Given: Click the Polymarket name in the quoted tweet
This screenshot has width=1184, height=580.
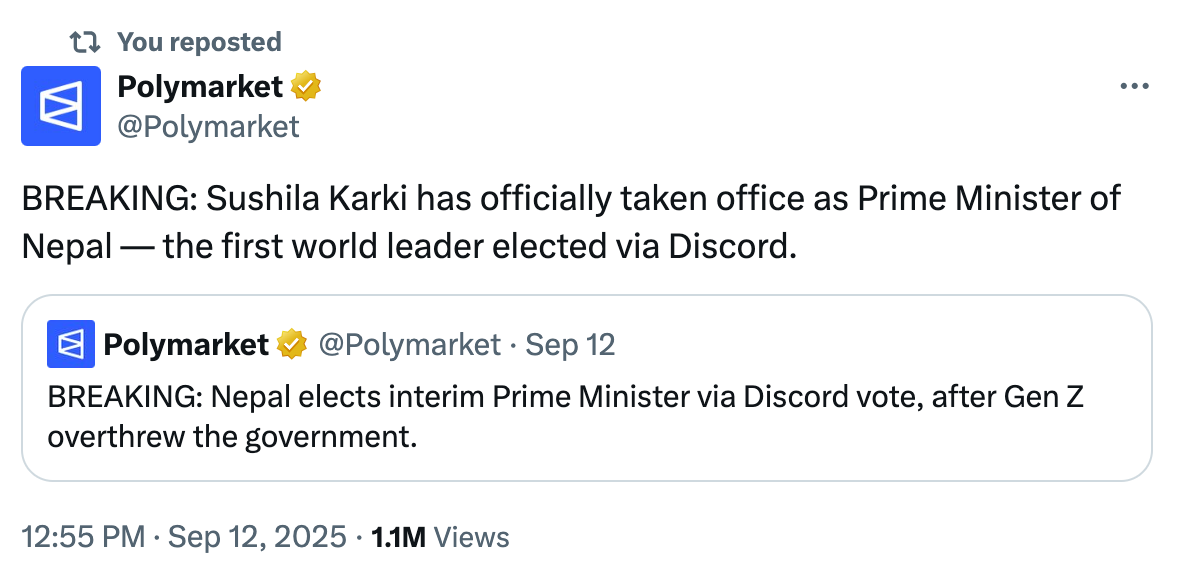Looking at the screenshot, I should click(x=186, y=345).
